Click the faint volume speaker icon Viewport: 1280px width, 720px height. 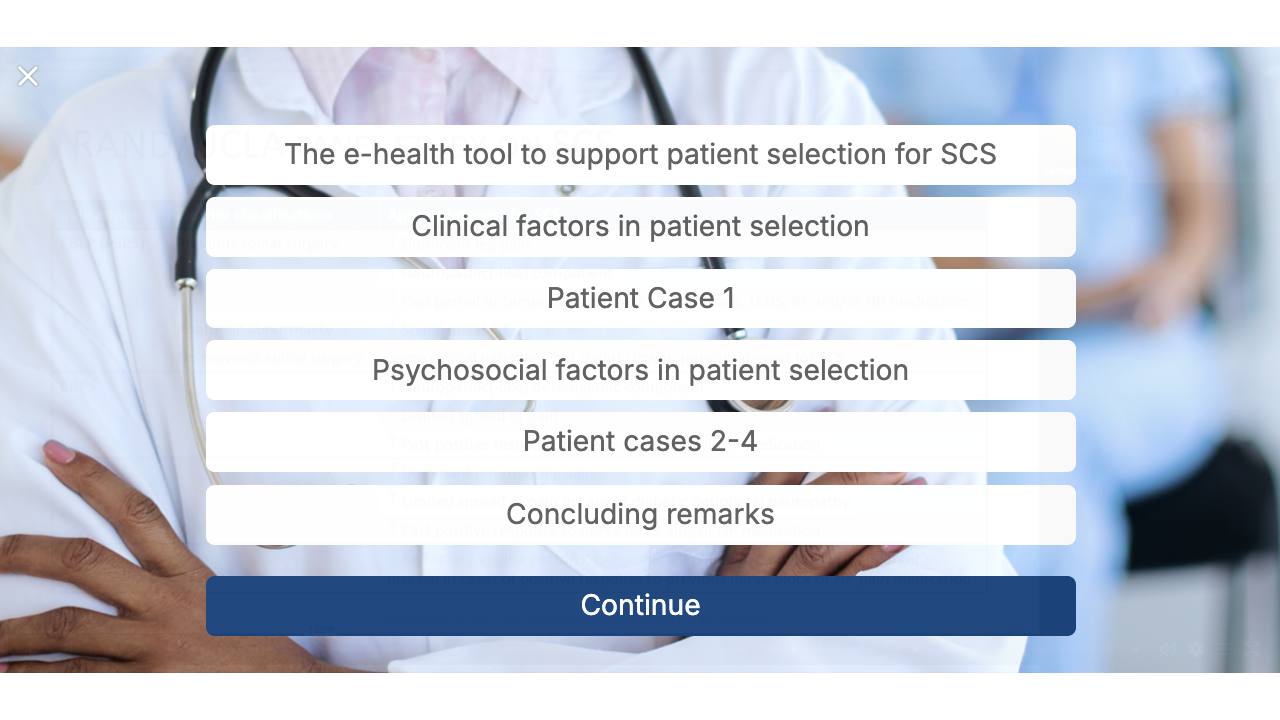(1167, 649)
